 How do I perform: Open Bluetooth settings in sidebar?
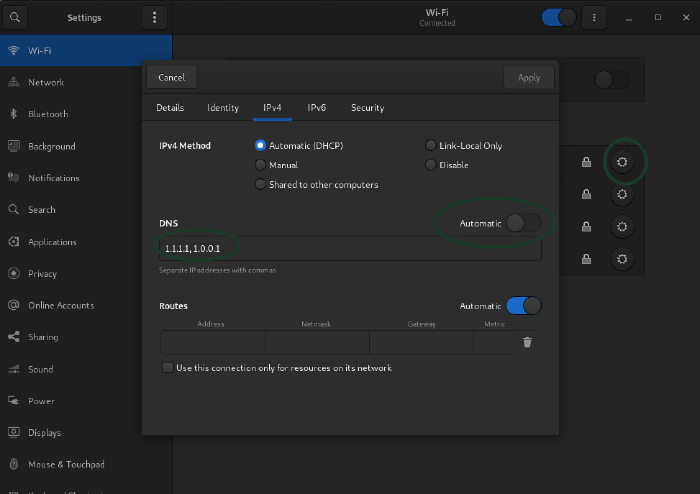(x=48, y=114)
